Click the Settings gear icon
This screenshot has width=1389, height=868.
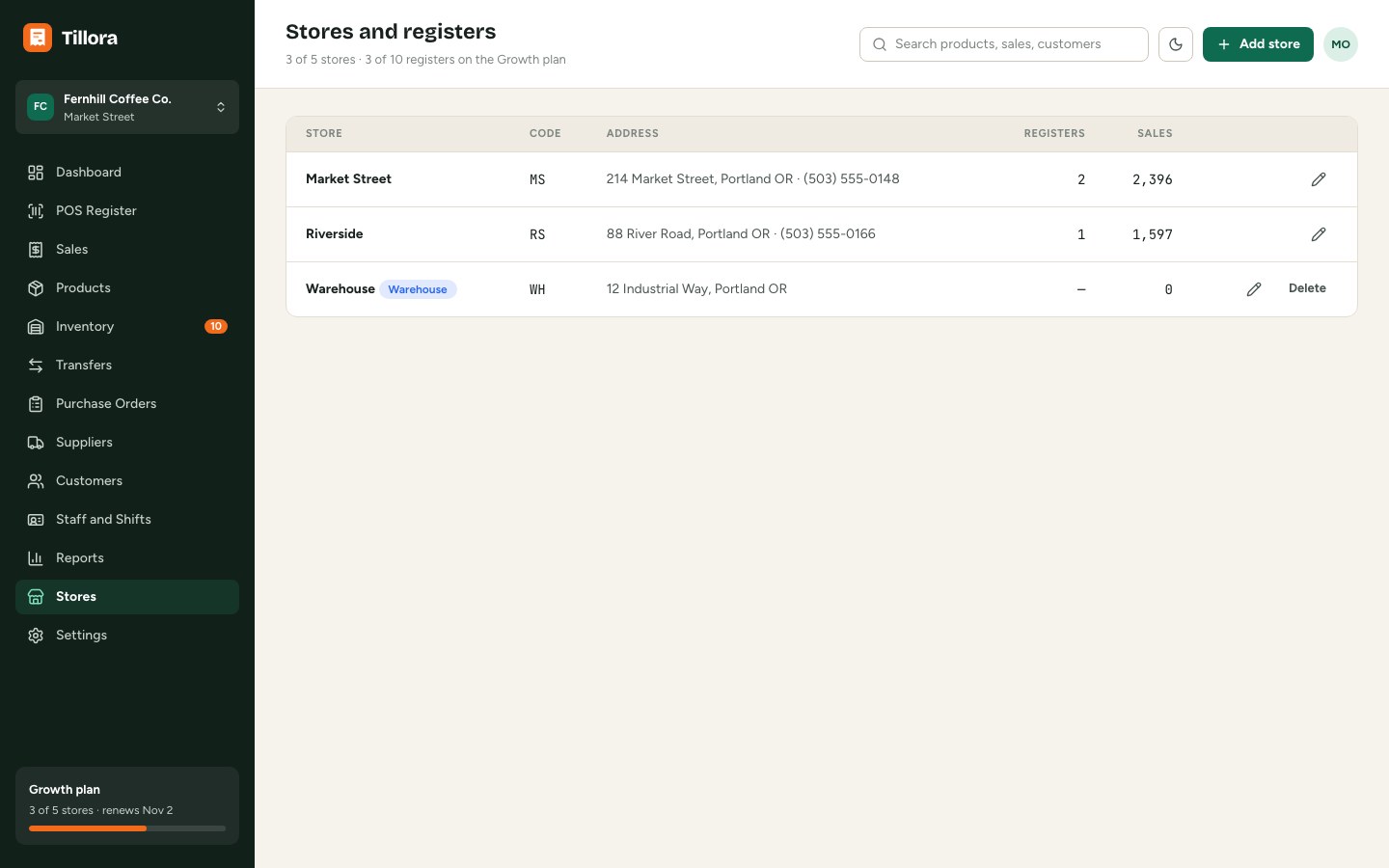(36, 636)
